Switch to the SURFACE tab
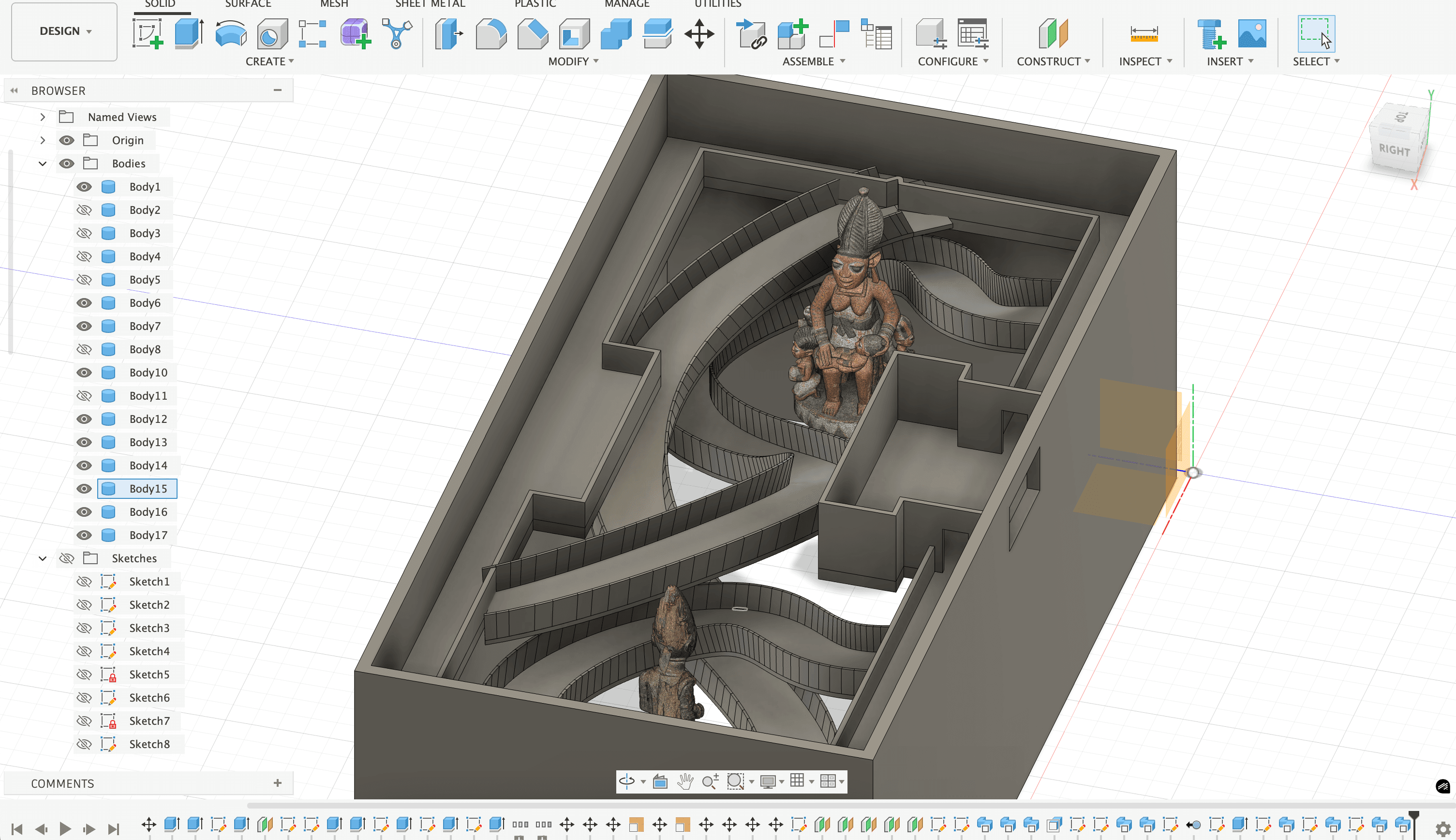The height and width of the screenshot is (840, 1456). [248, 4]
